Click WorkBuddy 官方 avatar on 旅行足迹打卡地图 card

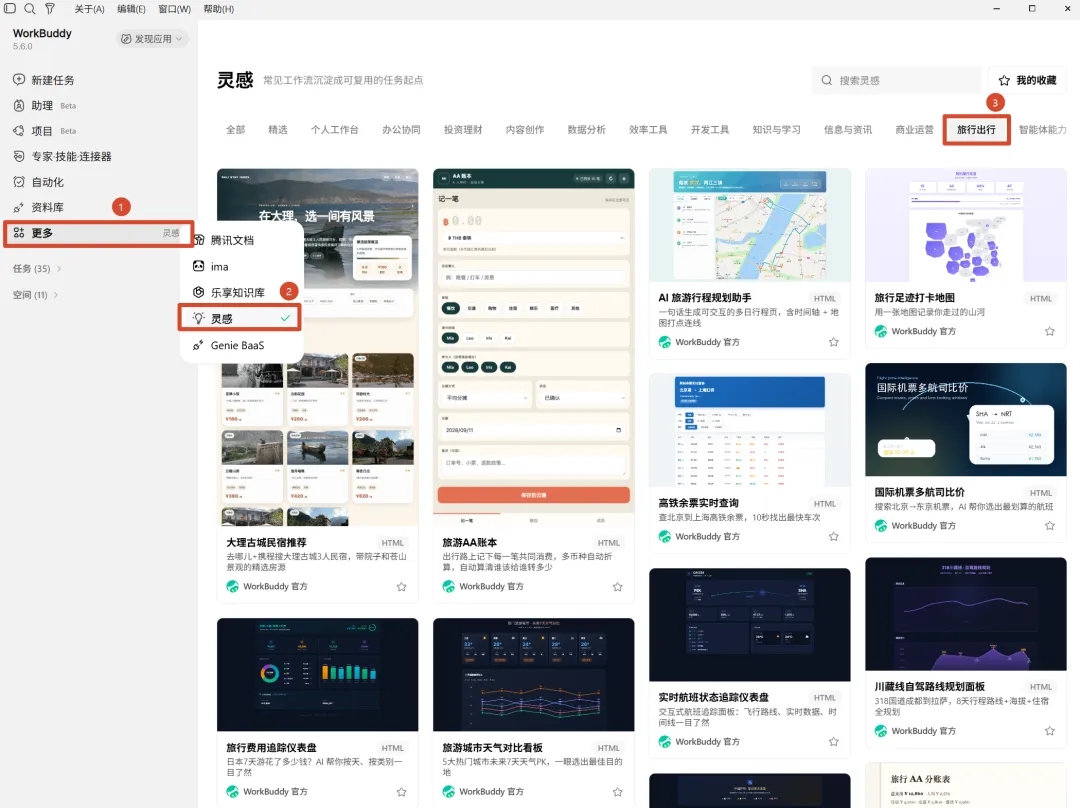pos(881,331)
